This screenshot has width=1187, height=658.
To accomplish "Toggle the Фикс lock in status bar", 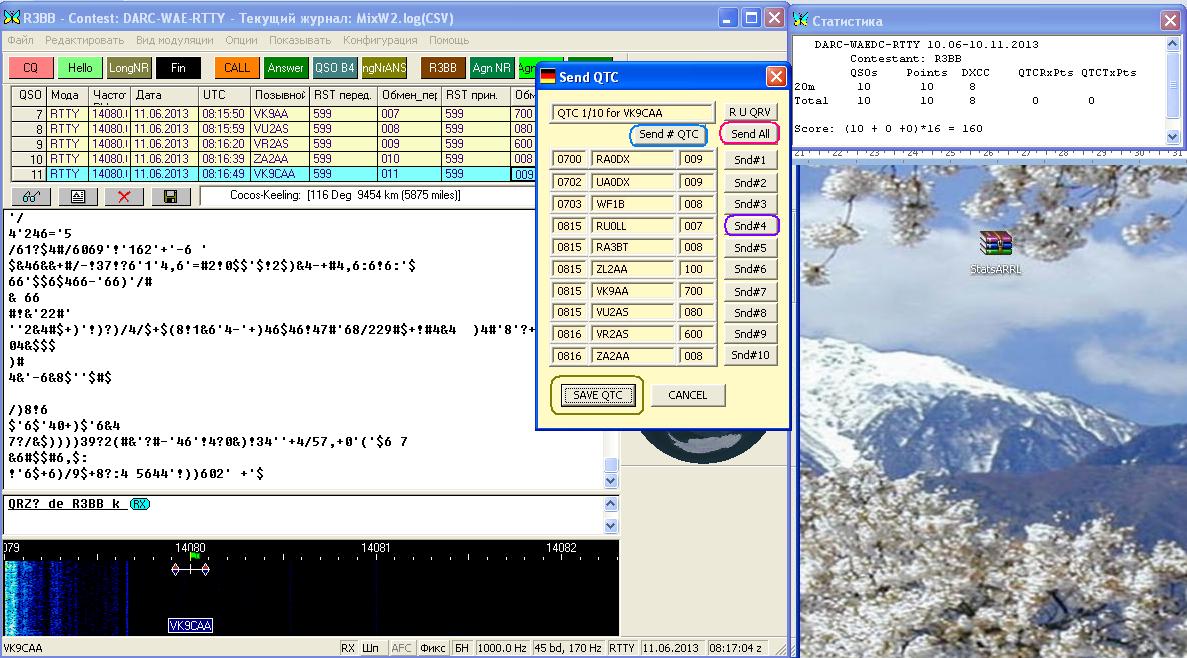I will pos(432,648).
